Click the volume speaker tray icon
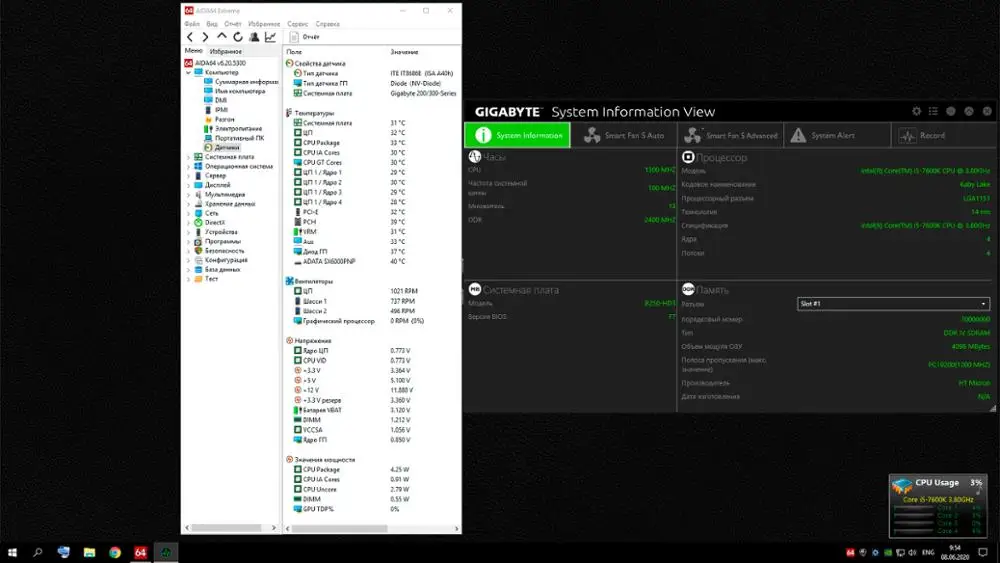The width and height of the screenshot is (1000, 563). pos(913,552)
